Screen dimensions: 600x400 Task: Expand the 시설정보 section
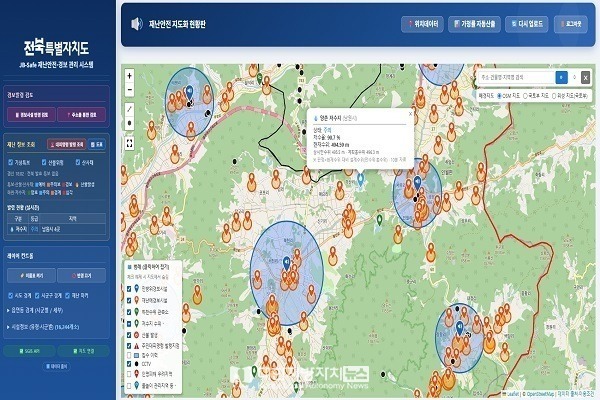[x=43, y=327]
